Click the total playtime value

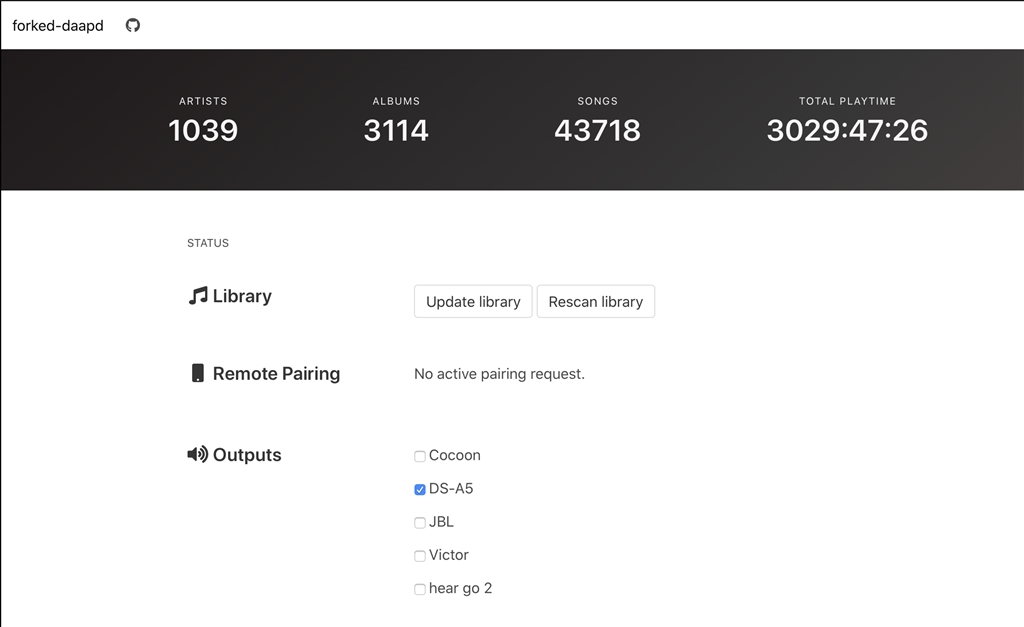(847, 130)
